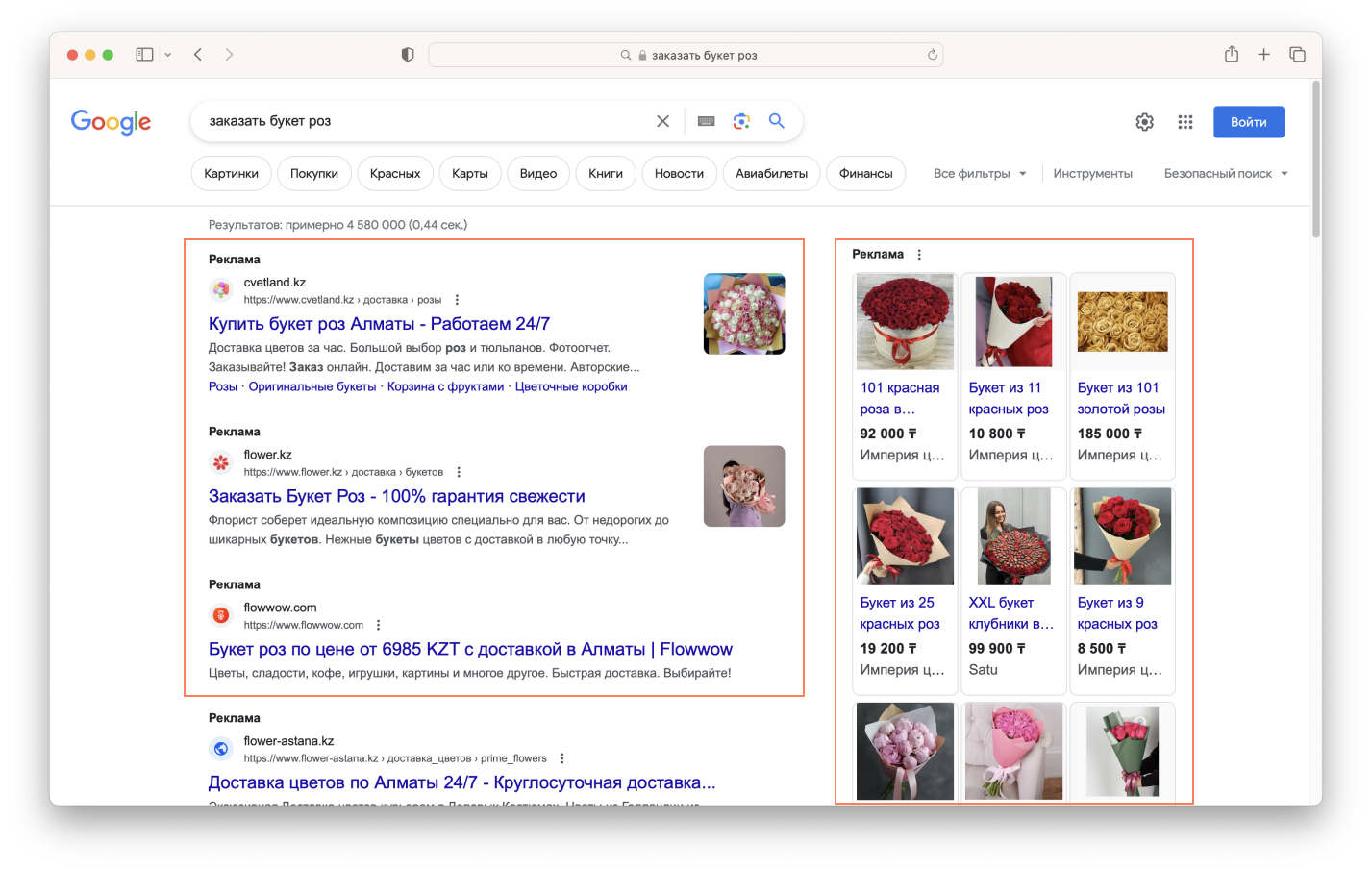Click Инструменты tools button

tap(1092, 174)
